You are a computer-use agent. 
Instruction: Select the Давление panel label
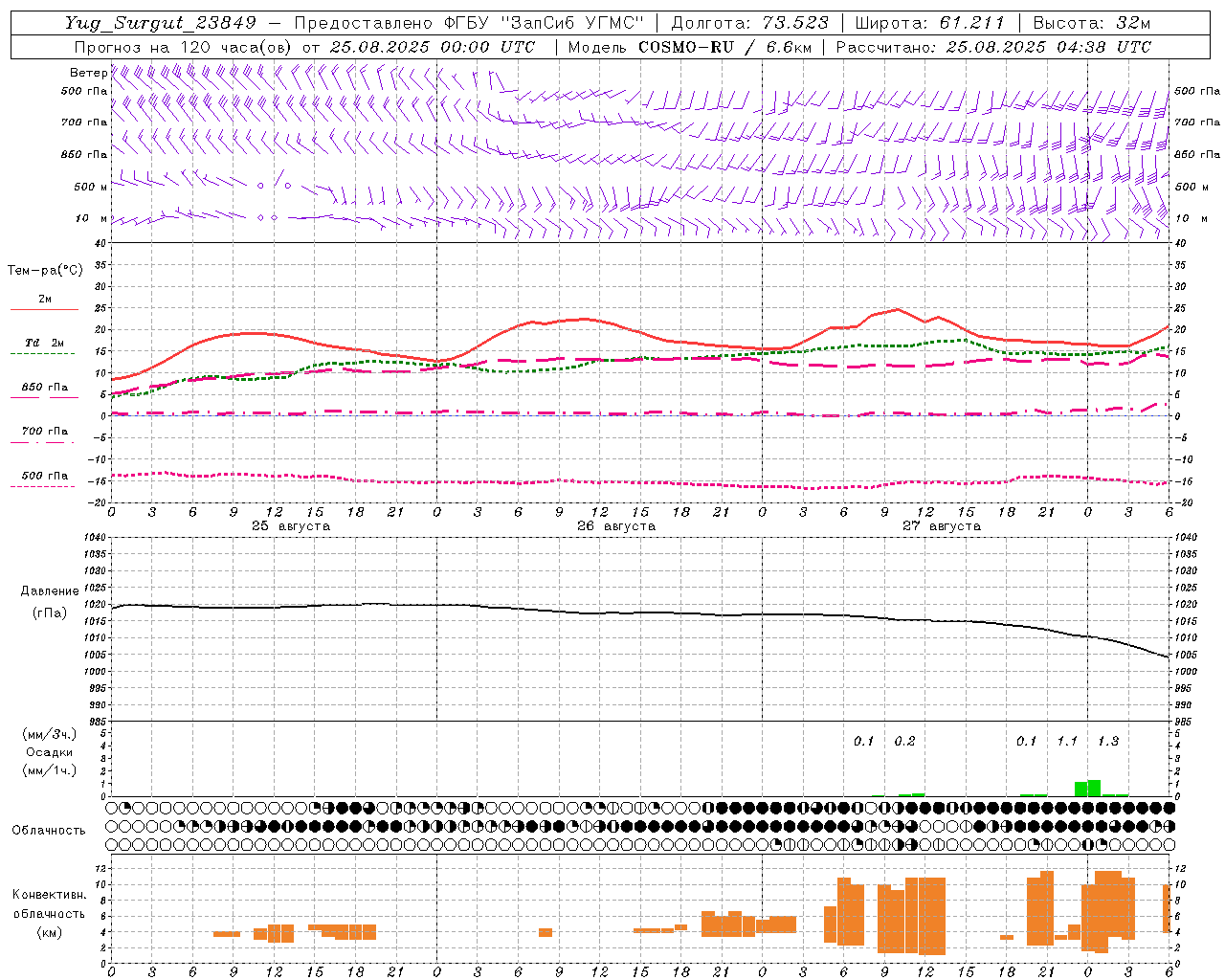coord(50,591)
